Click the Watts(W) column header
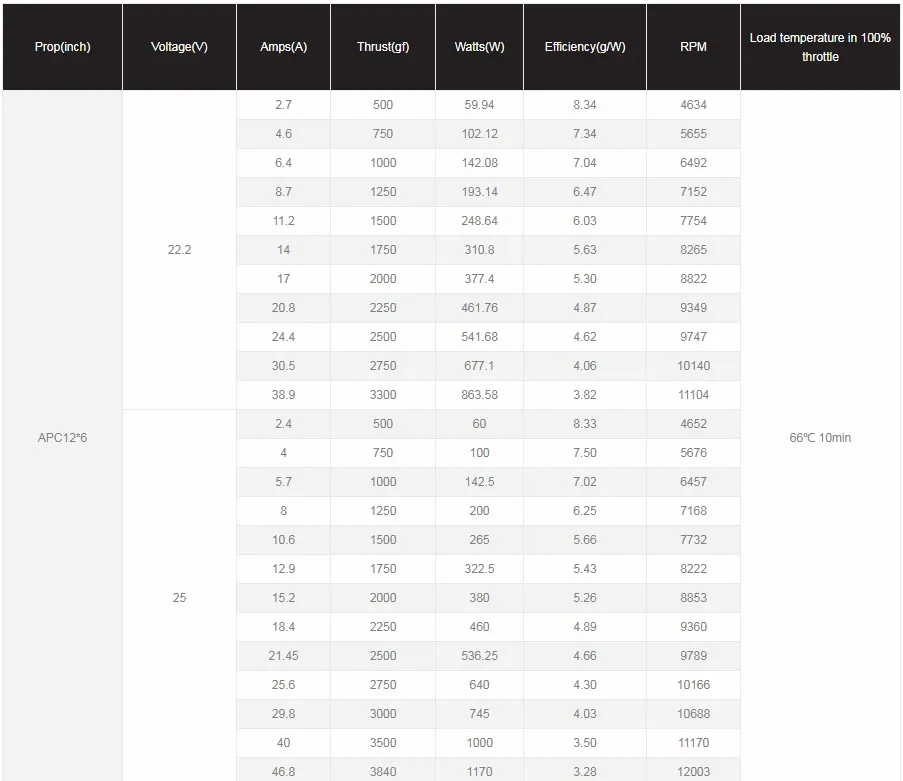Viewport: 903px width, 781px height. pyautogui.click(x=479, y=47)
